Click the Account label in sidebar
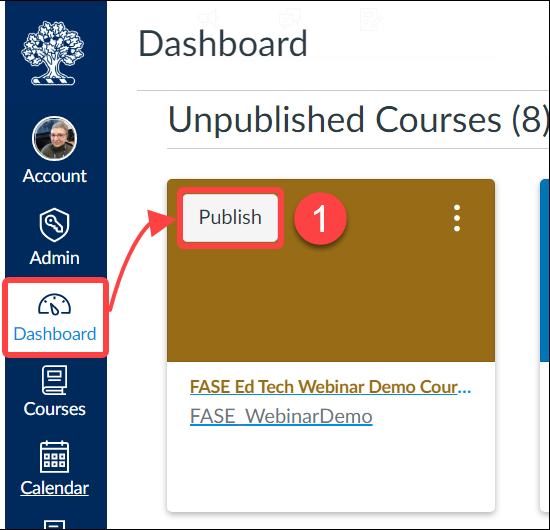Image resolution: width=550 pixels, height=530 pixels. click(x=54, y=176)
